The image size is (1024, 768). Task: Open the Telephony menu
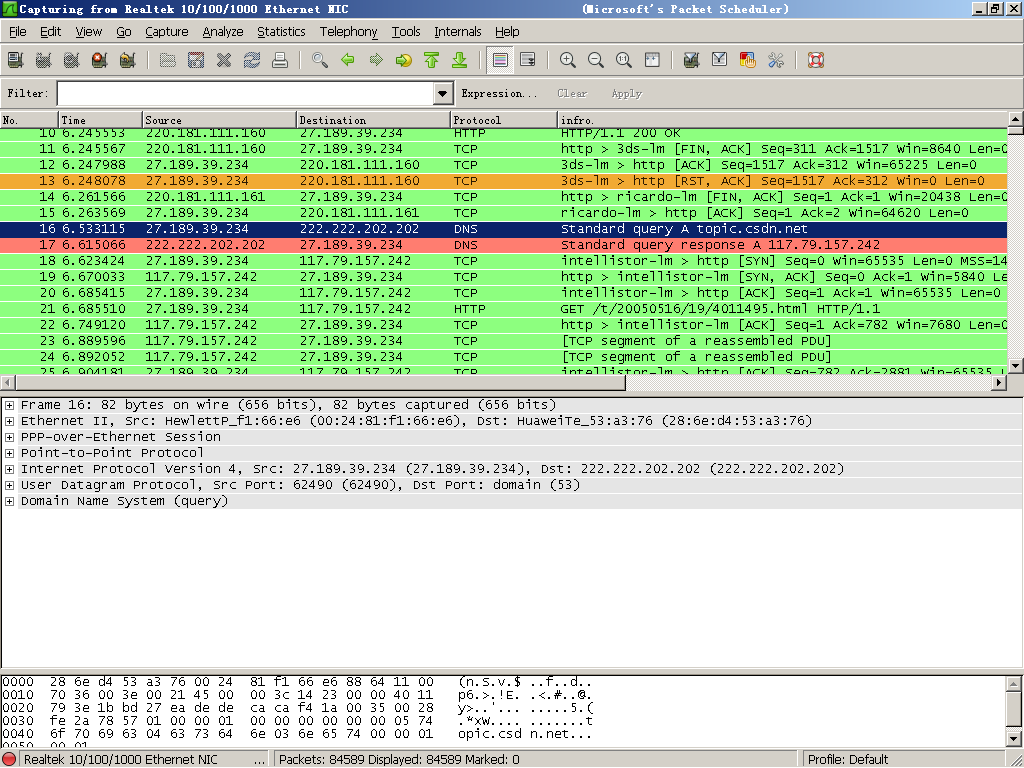pyautogui.click(x=348, y=31)
